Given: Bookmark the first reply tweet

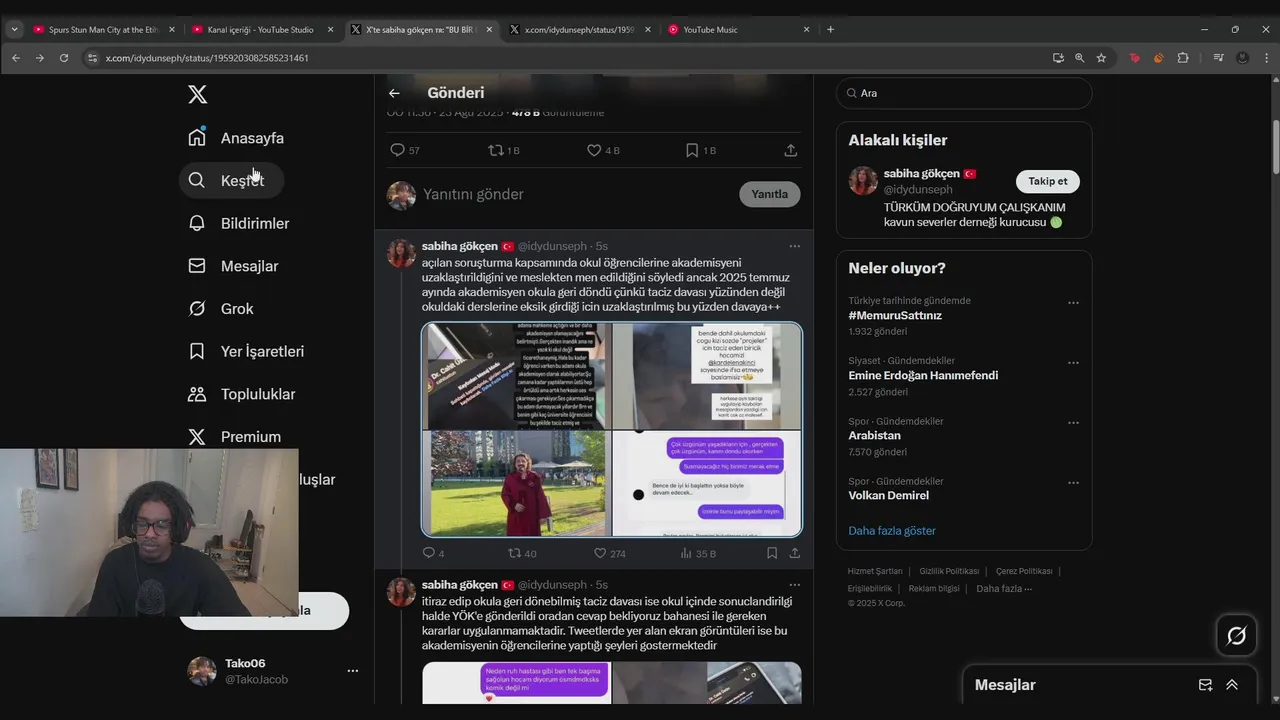Looking at the screenshot, I should click(772, 553).
